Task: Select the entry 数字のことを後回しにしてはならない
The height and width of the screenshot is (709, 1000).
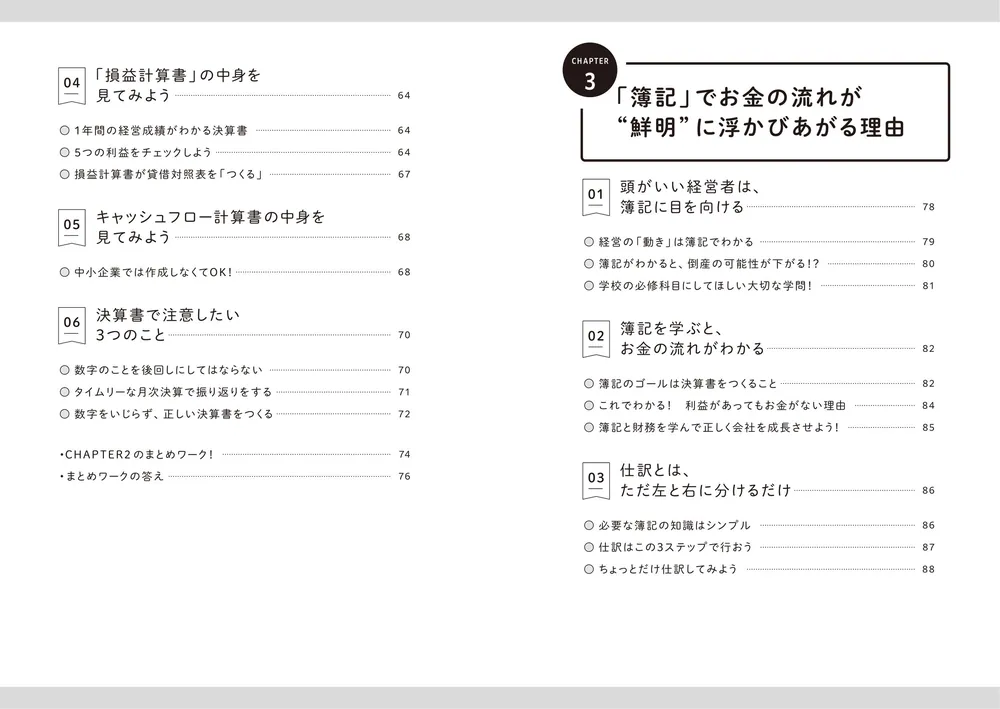Action: (x=168, y=370)
